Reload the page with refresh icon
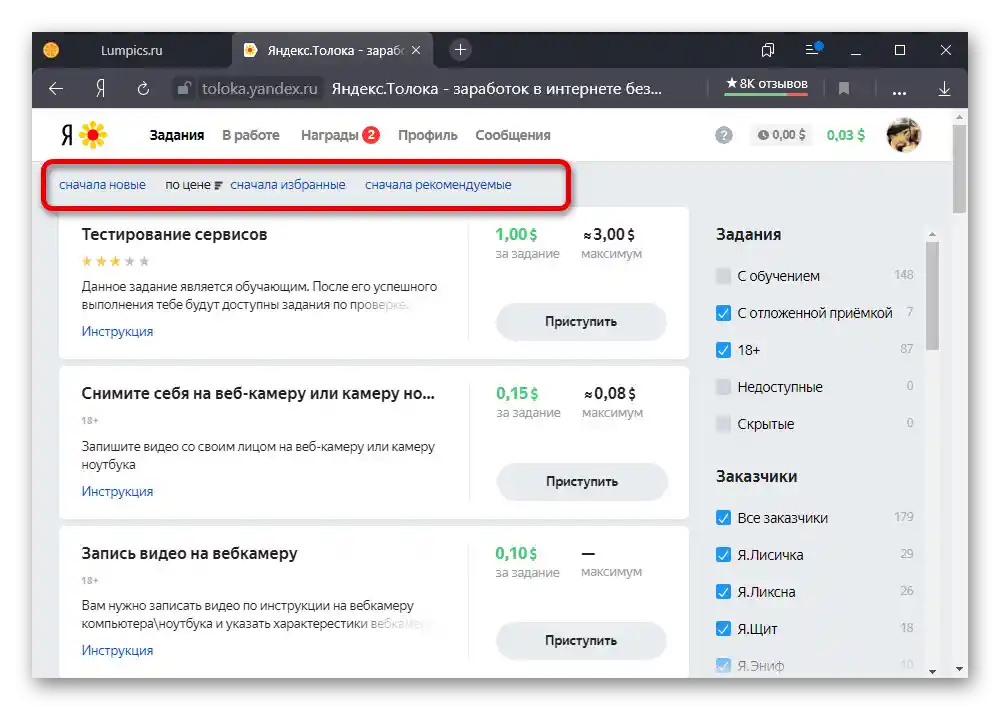This screenshot has height=710, width=1000. [x=143, y=89]
